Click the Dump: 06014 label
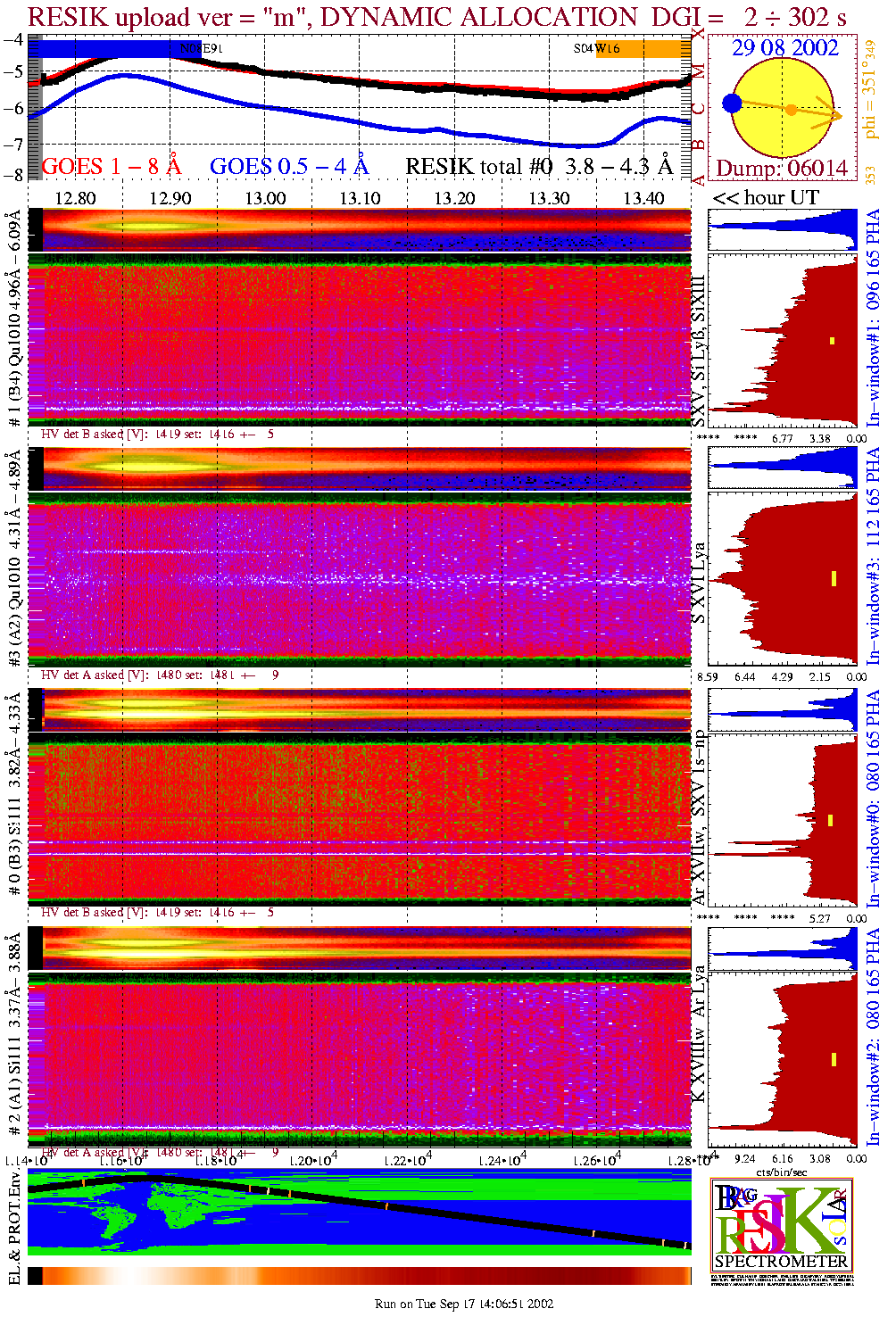This screenshot has width=896, height=1317. [782, 169]
